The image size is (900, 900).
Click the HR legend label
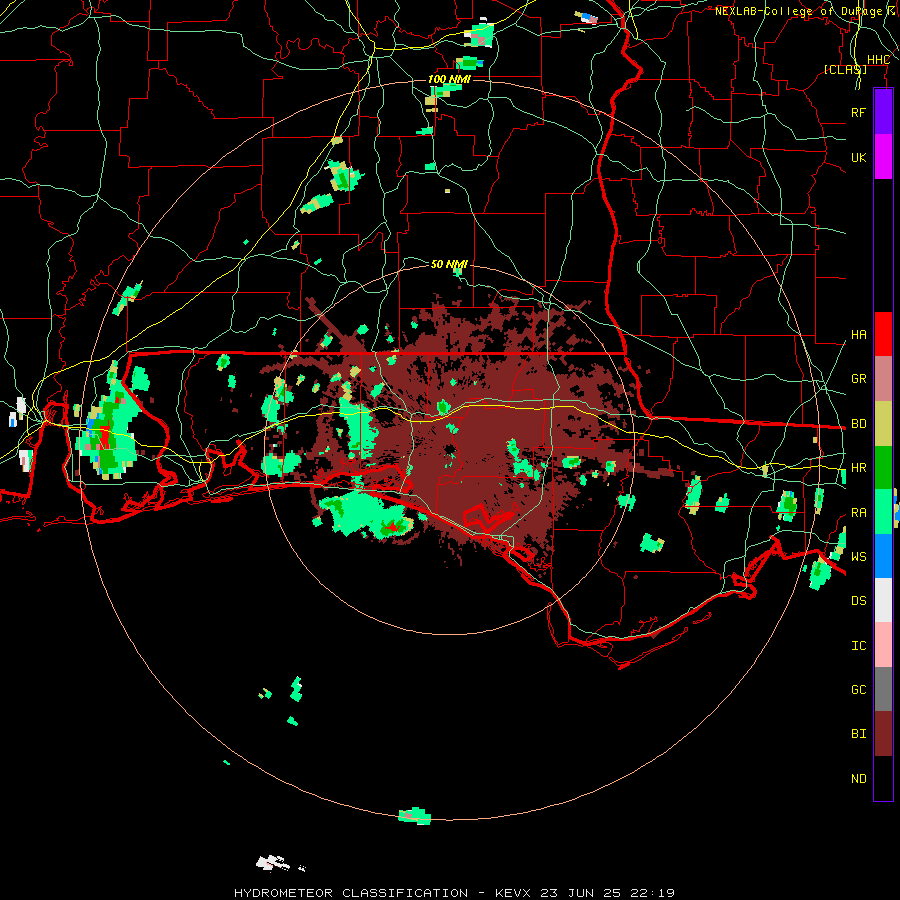(x=858, y=468)
